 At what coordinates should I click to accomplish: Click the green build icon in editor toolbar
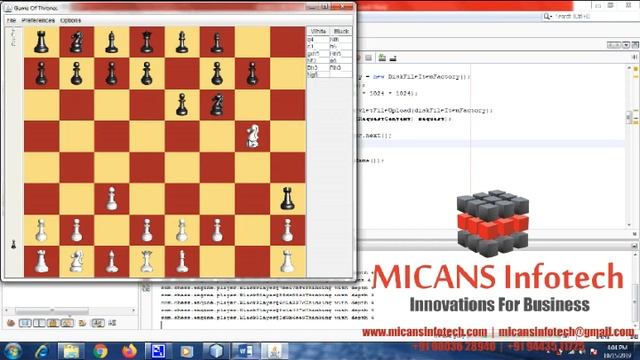click(x=382, y=58)
